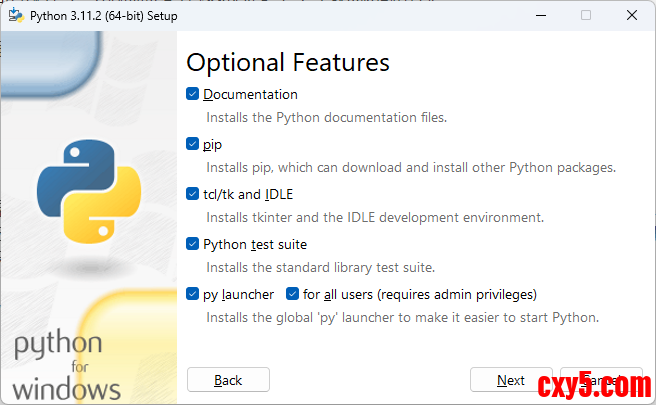Click the 'Installs pip' description text

[411, 167]
